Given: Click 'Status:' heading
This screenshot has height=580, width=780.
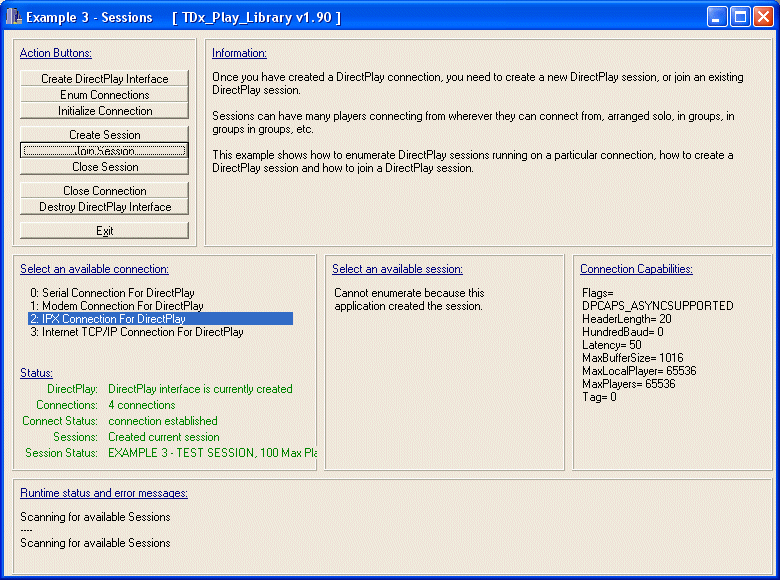Looking at the screenshot, I should 36,373.
